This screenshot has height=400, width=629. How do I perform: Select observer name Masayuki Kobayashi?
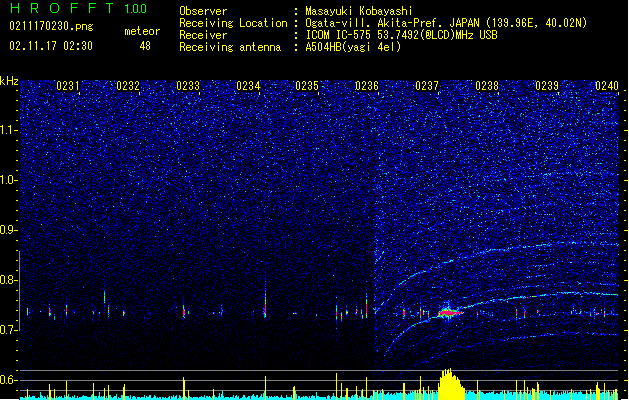point(359,11)
